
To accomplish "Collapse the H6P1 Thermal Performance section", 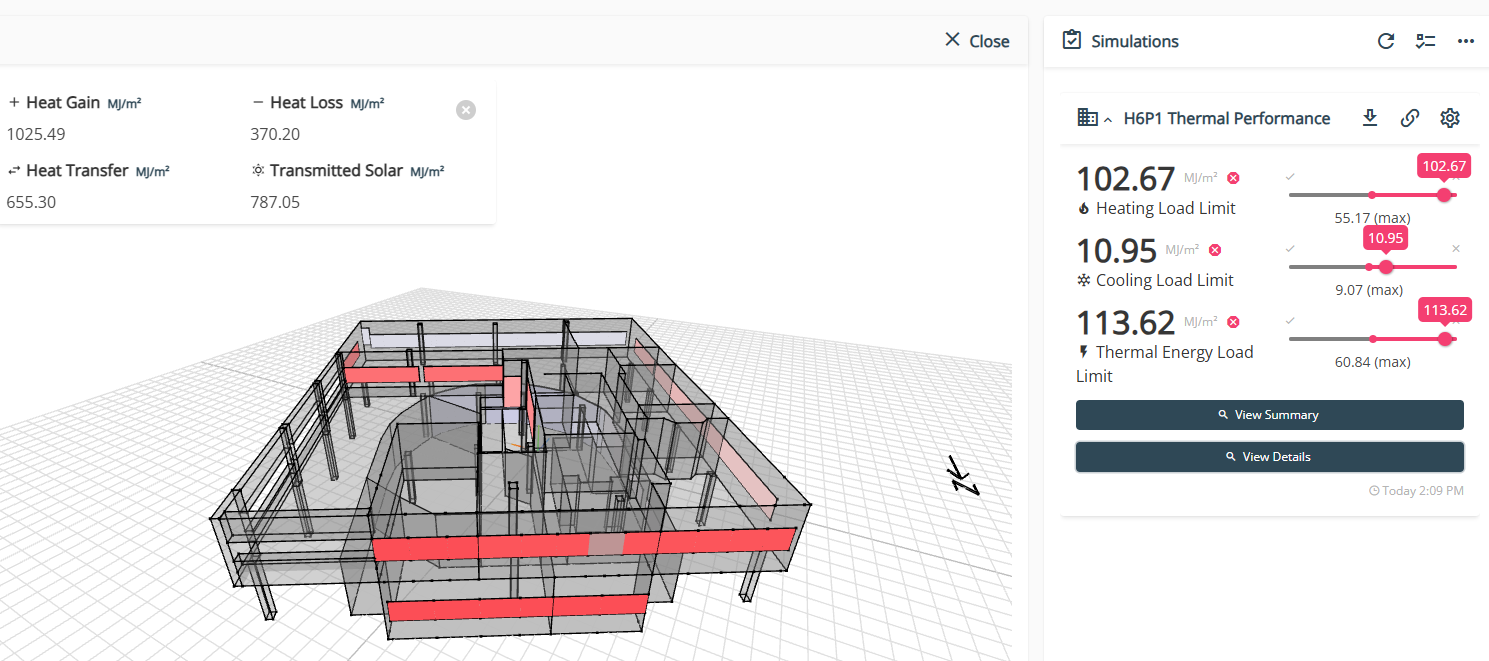I will [x=1108, y=120].
